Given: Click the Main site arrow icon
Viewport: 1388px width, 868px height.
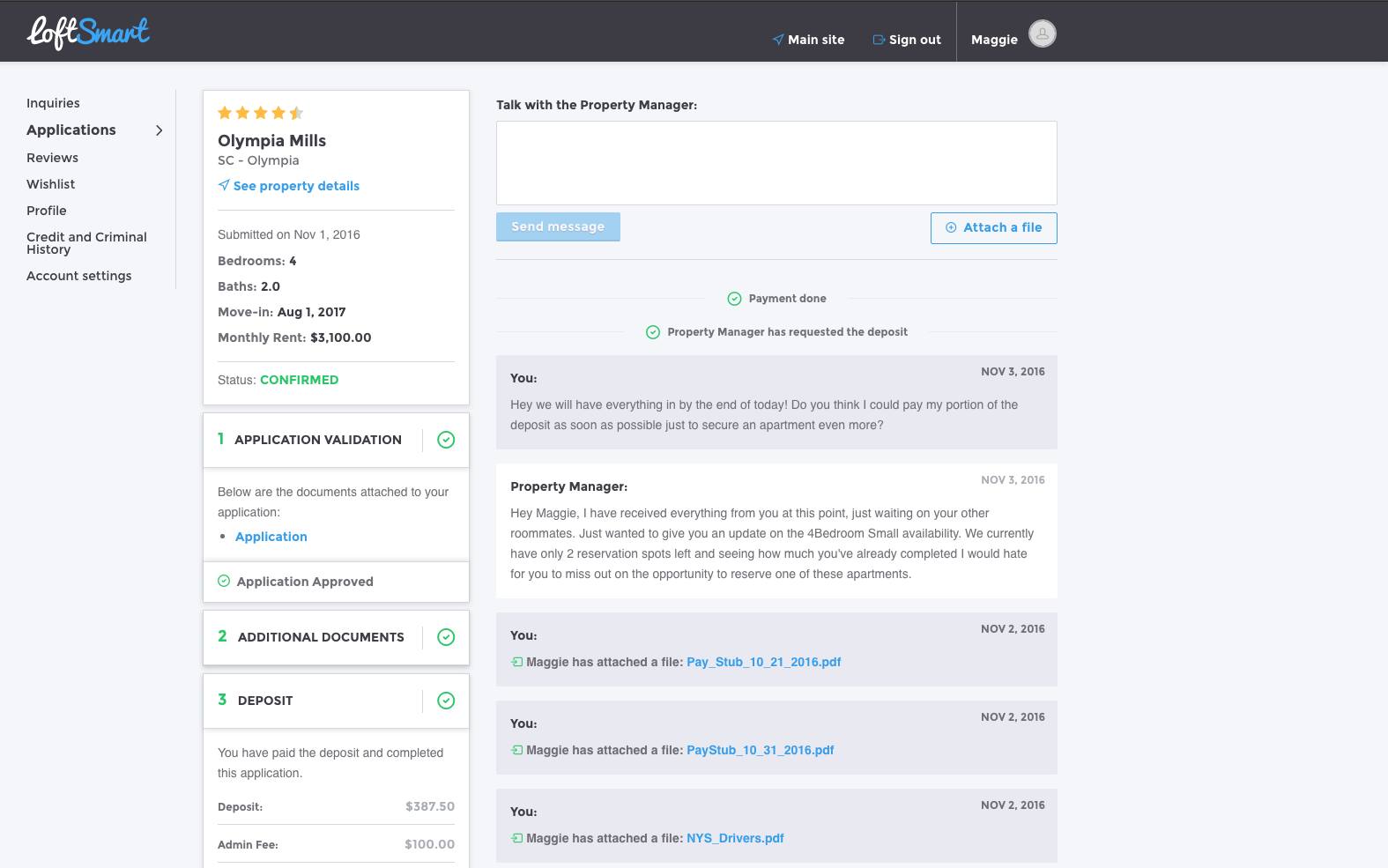Looking at the screenshot, I should (x=778, y=40).
